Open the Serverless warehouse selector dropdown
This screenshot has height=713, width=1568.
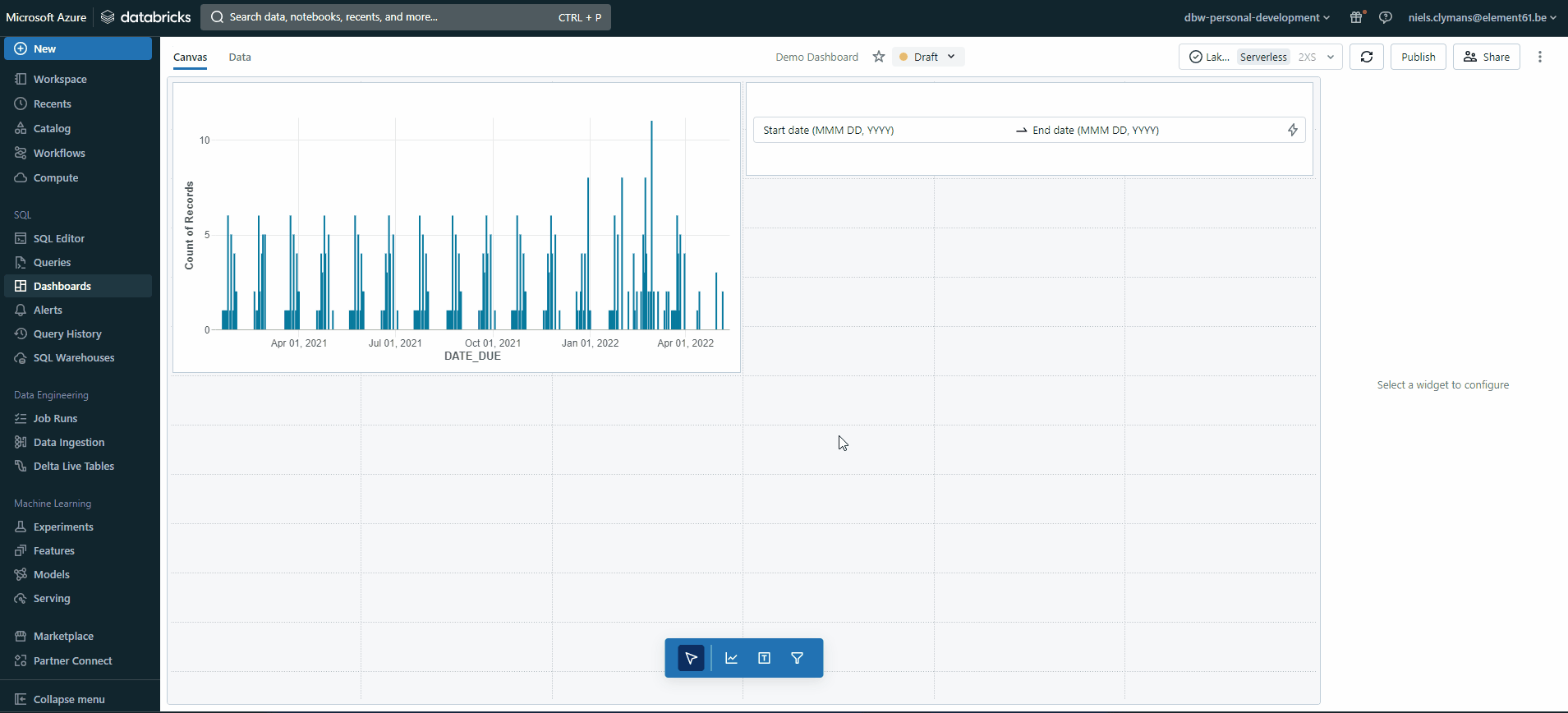(1261, 57)
